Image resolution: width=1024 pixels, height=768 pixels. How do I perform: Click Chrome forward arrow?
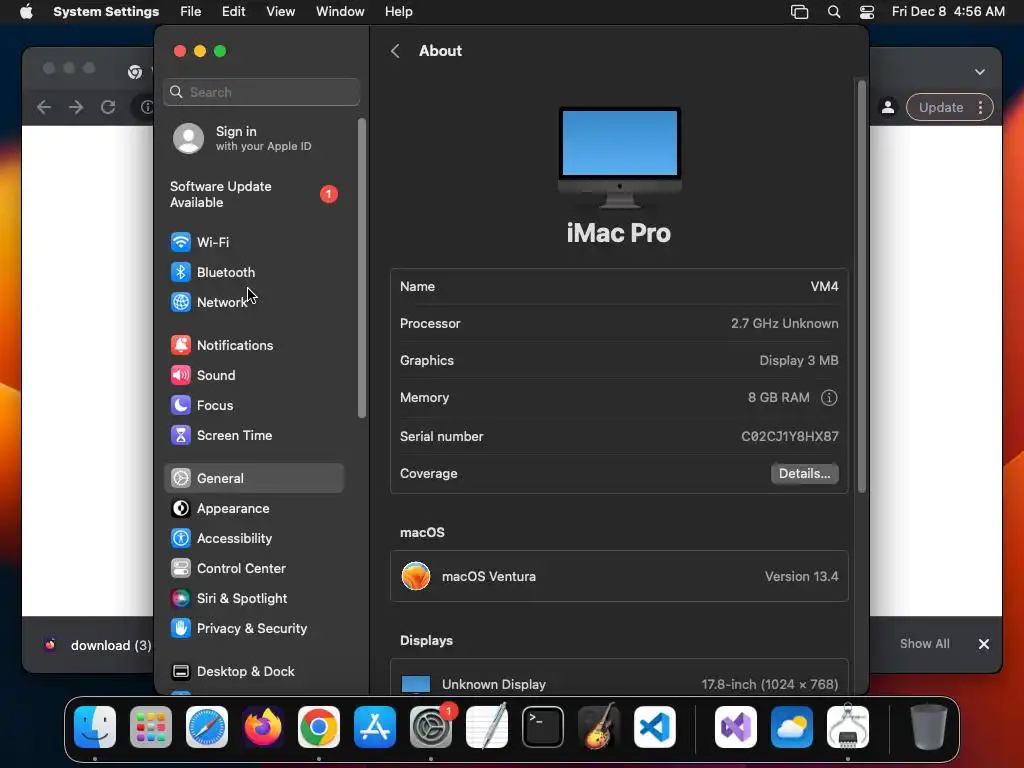tap(76, 107)
